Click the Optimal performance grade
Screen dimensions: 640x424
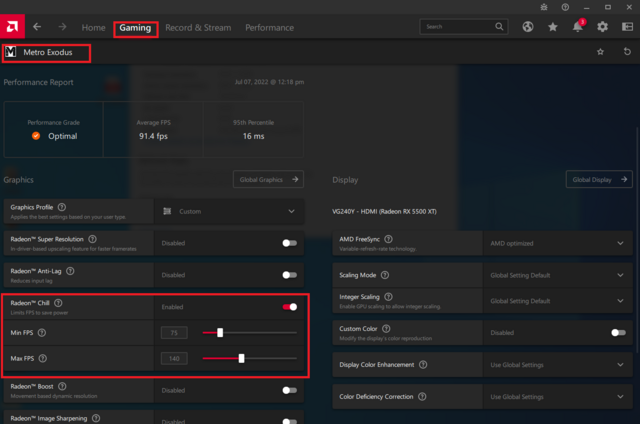click(x=62, y=136)
